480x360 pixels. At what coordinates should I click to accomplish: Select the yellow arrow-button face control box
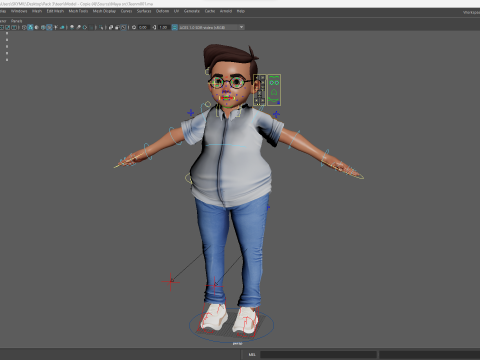260,90
